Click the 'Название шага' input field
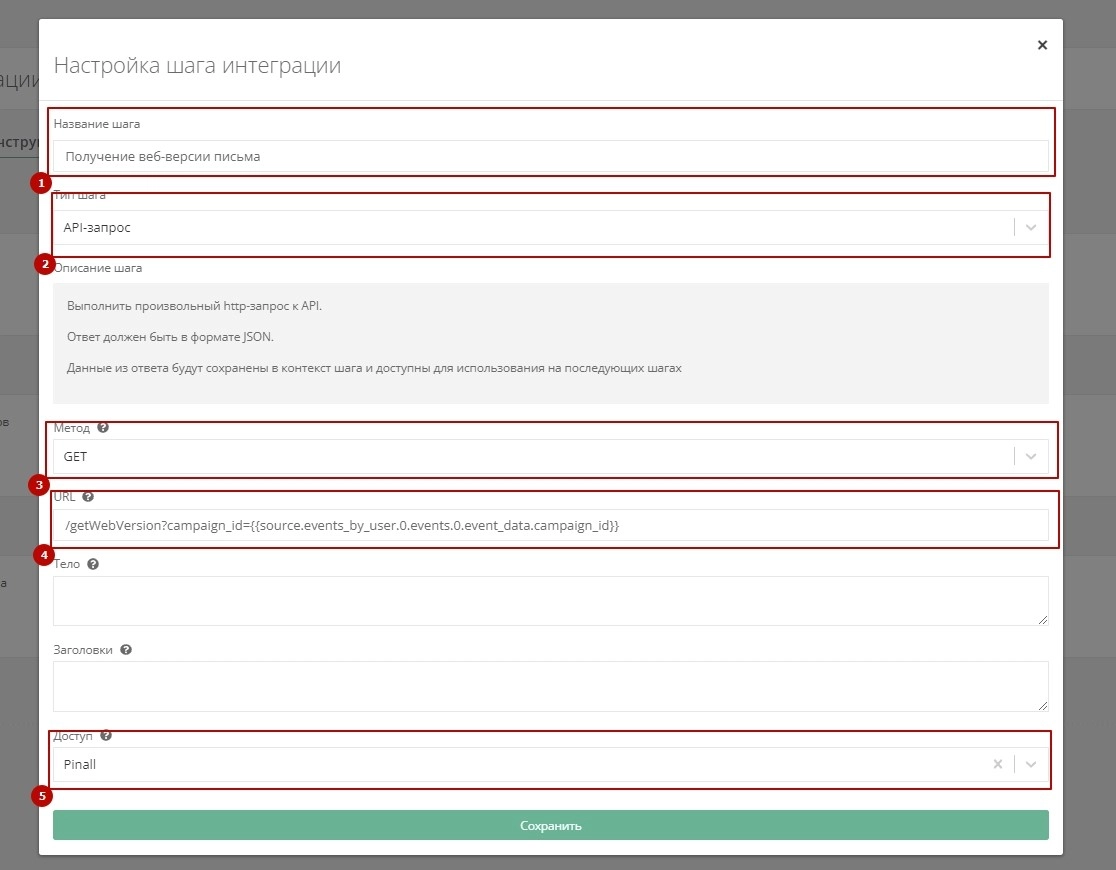 point(550,156)
